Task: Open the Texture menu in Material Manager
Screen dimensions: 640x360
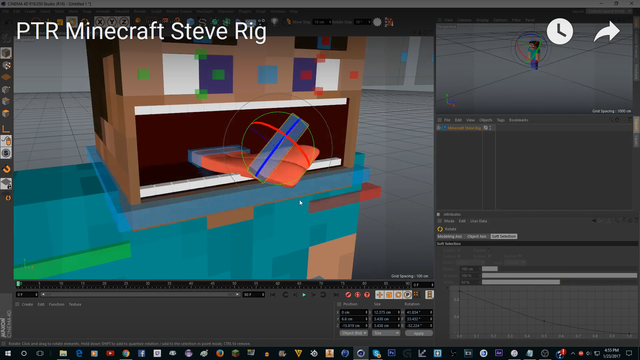Action: (x=75, y=304)
